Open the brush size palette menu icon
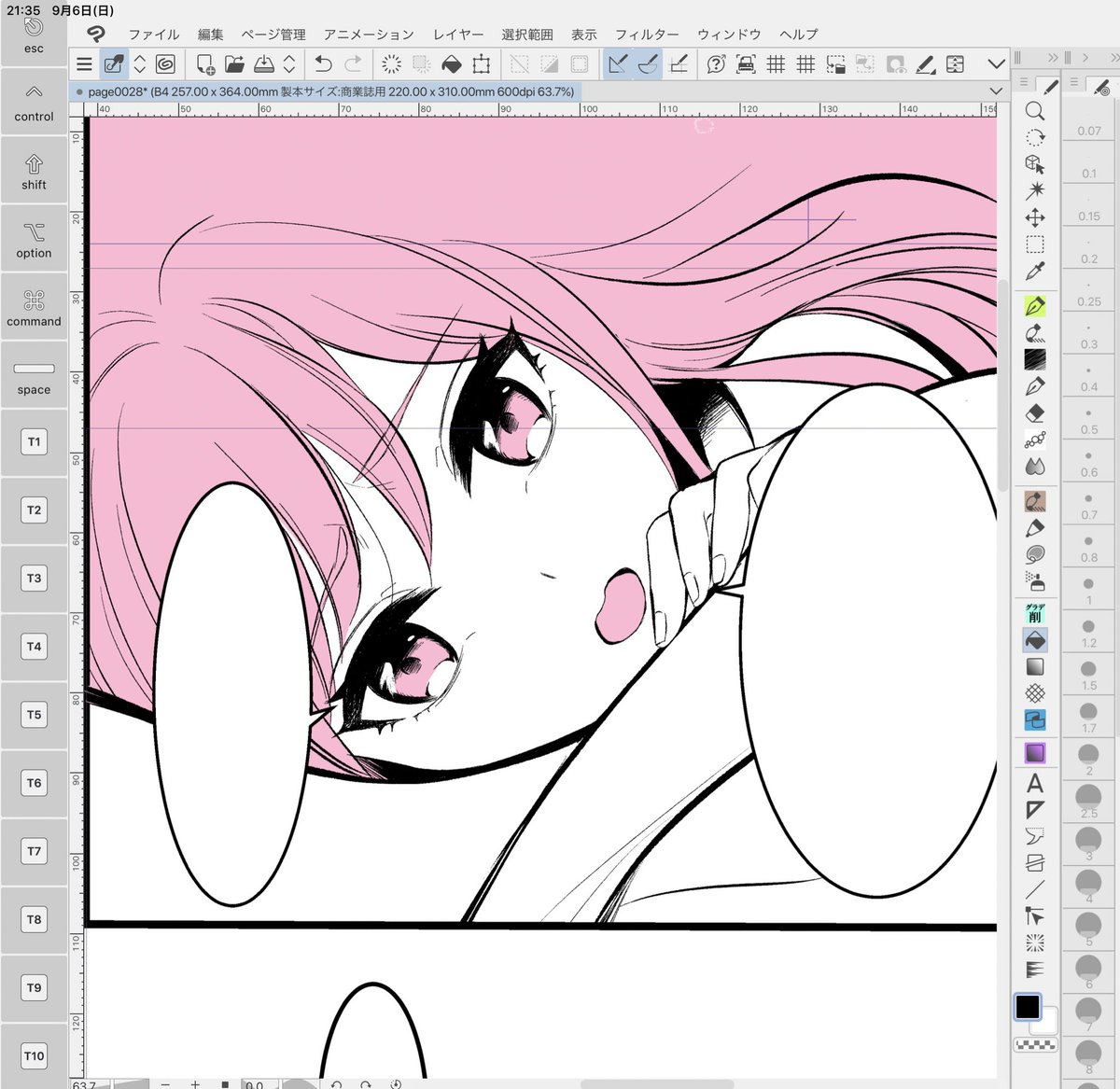 (1074, 83)
